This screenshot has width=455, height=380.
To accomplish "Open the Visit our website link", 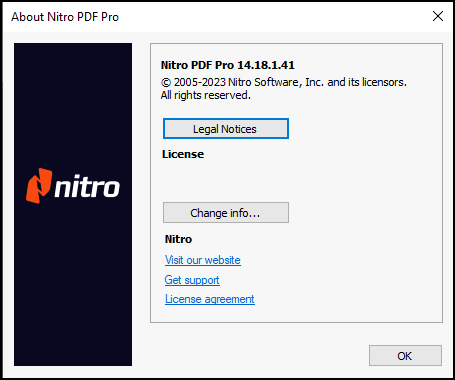I will pyautogui.click(x=203, y=260).
